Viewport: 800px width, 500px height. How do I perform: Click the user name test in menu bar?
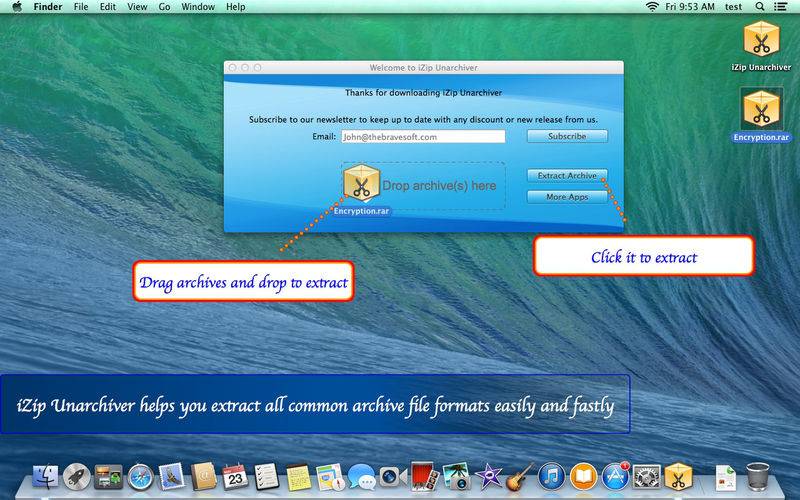(734, 7)
